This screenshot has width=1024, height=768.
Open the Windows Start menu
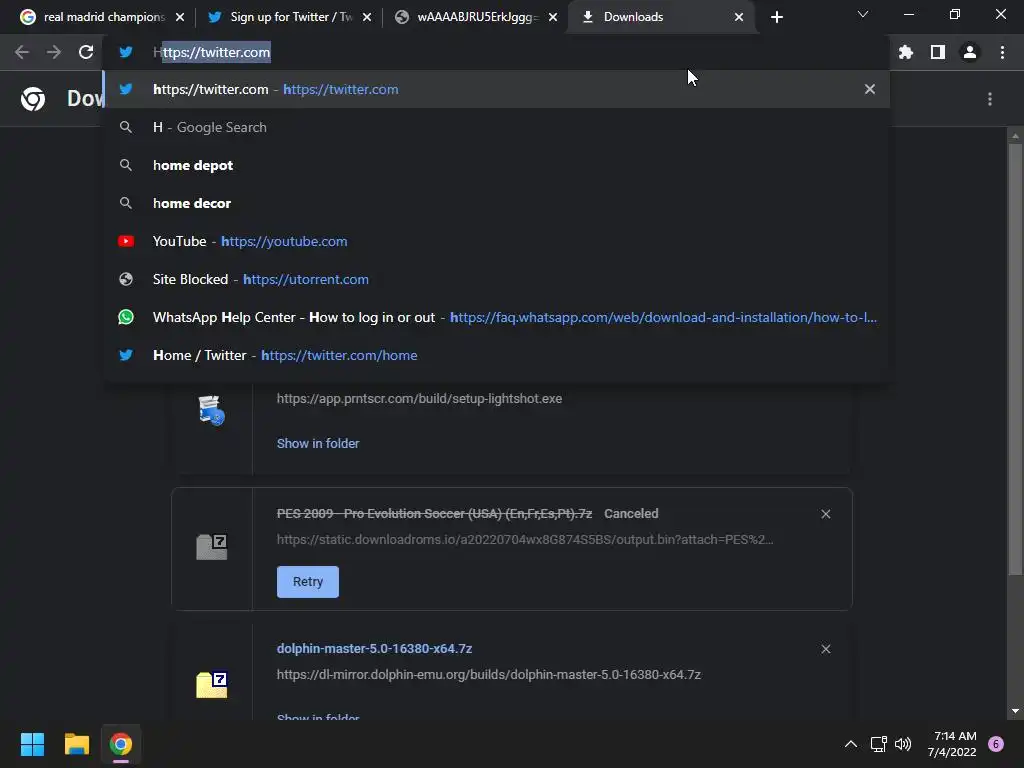[32, 744]
